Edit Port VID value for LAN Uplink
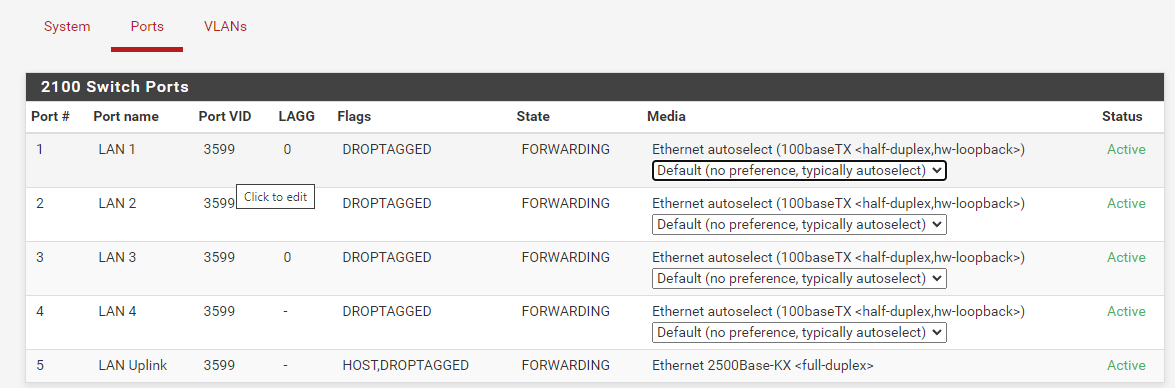 tap(219, 366)
